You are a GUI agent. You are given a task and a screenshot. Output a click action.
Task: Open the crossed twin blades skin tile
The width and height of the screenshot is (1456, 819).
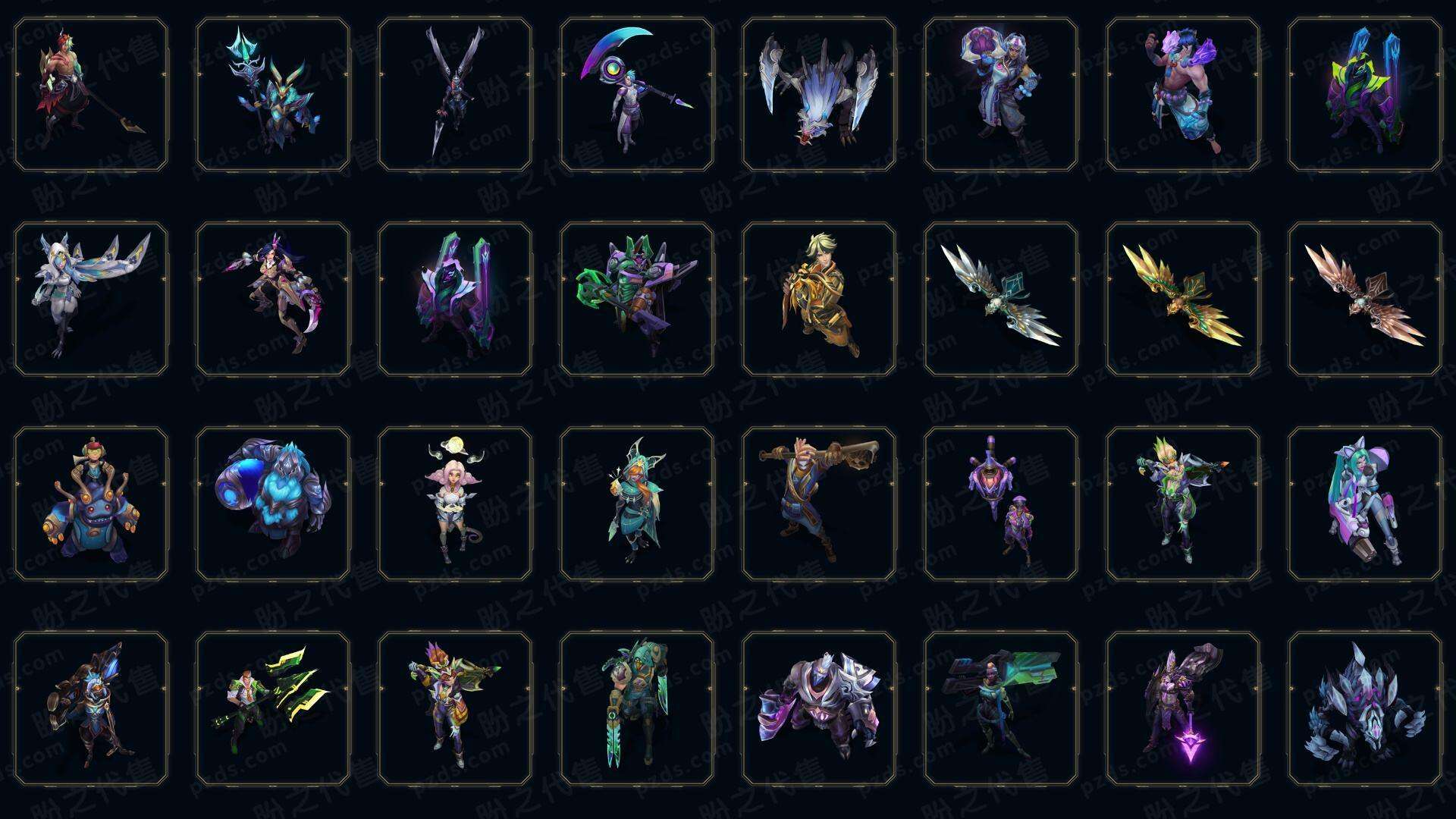455,94
